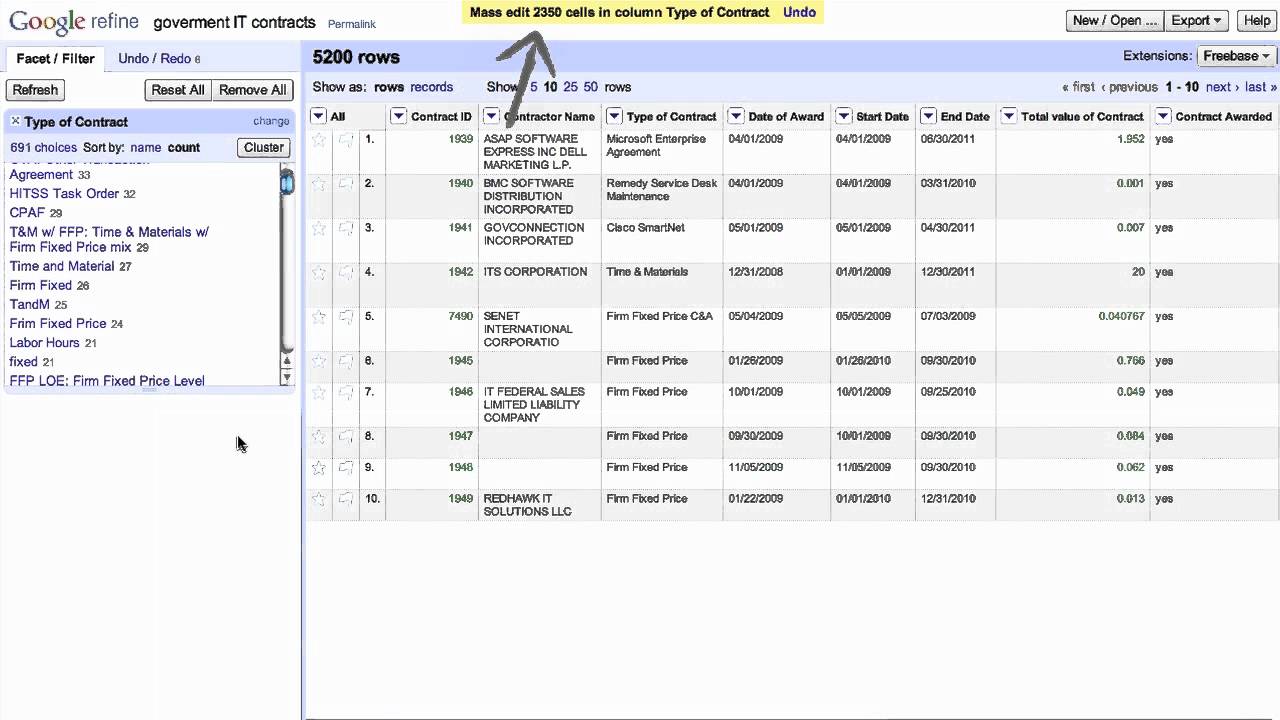Star row 5 for SENET INTERNATIONAL
This screenshot has width=1280, height=720.
(x=319, y=317)
